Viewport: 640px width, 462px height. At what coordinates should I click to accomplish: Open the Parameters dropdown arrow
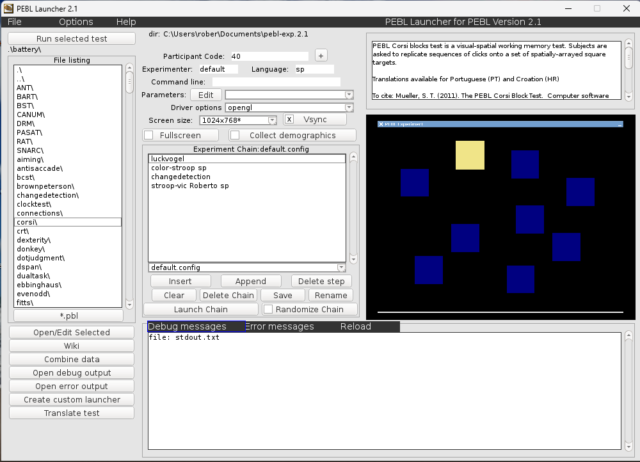(x=349, y=95)
